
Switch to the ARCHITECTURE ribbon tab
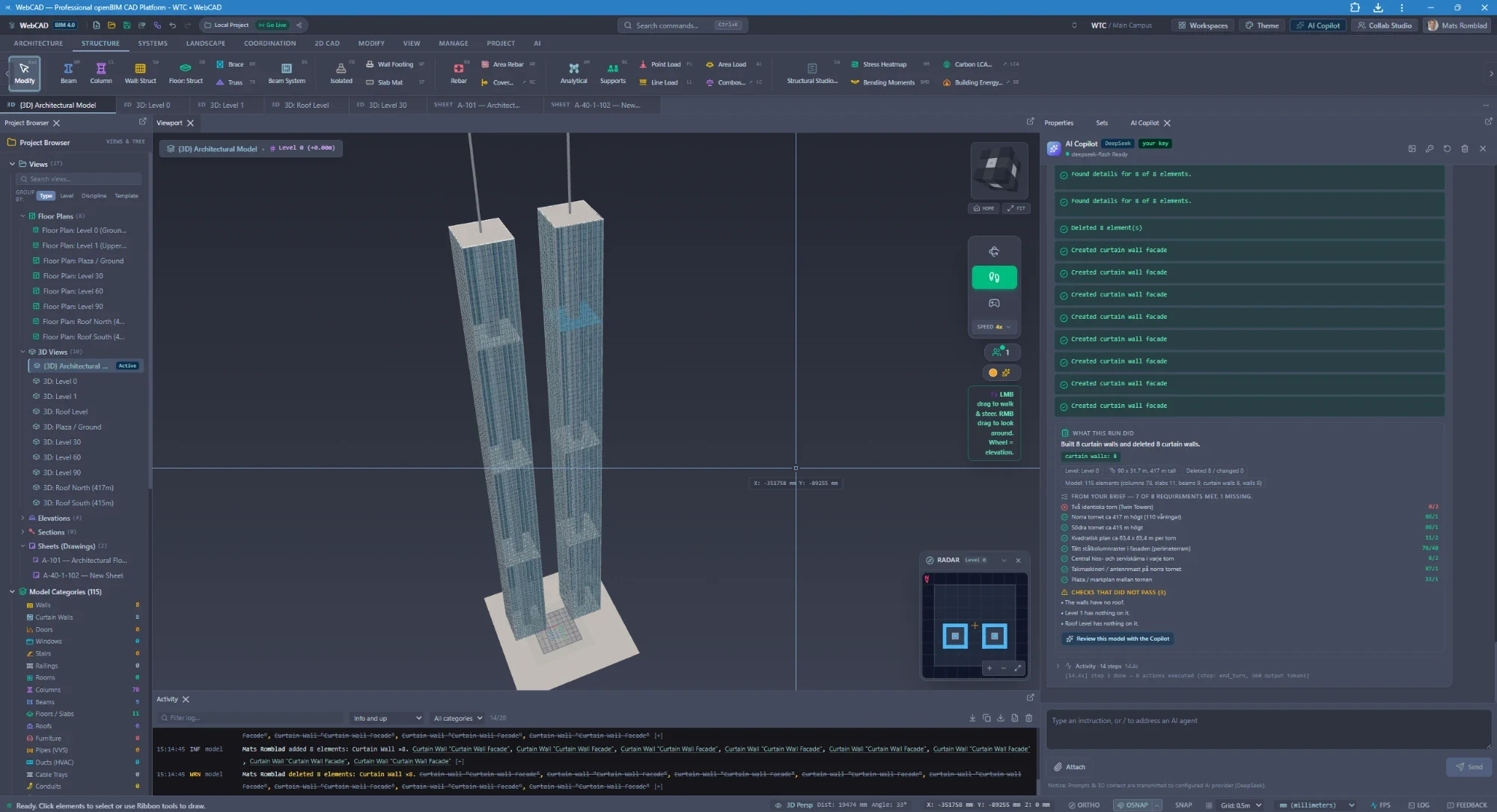(38, 43)
